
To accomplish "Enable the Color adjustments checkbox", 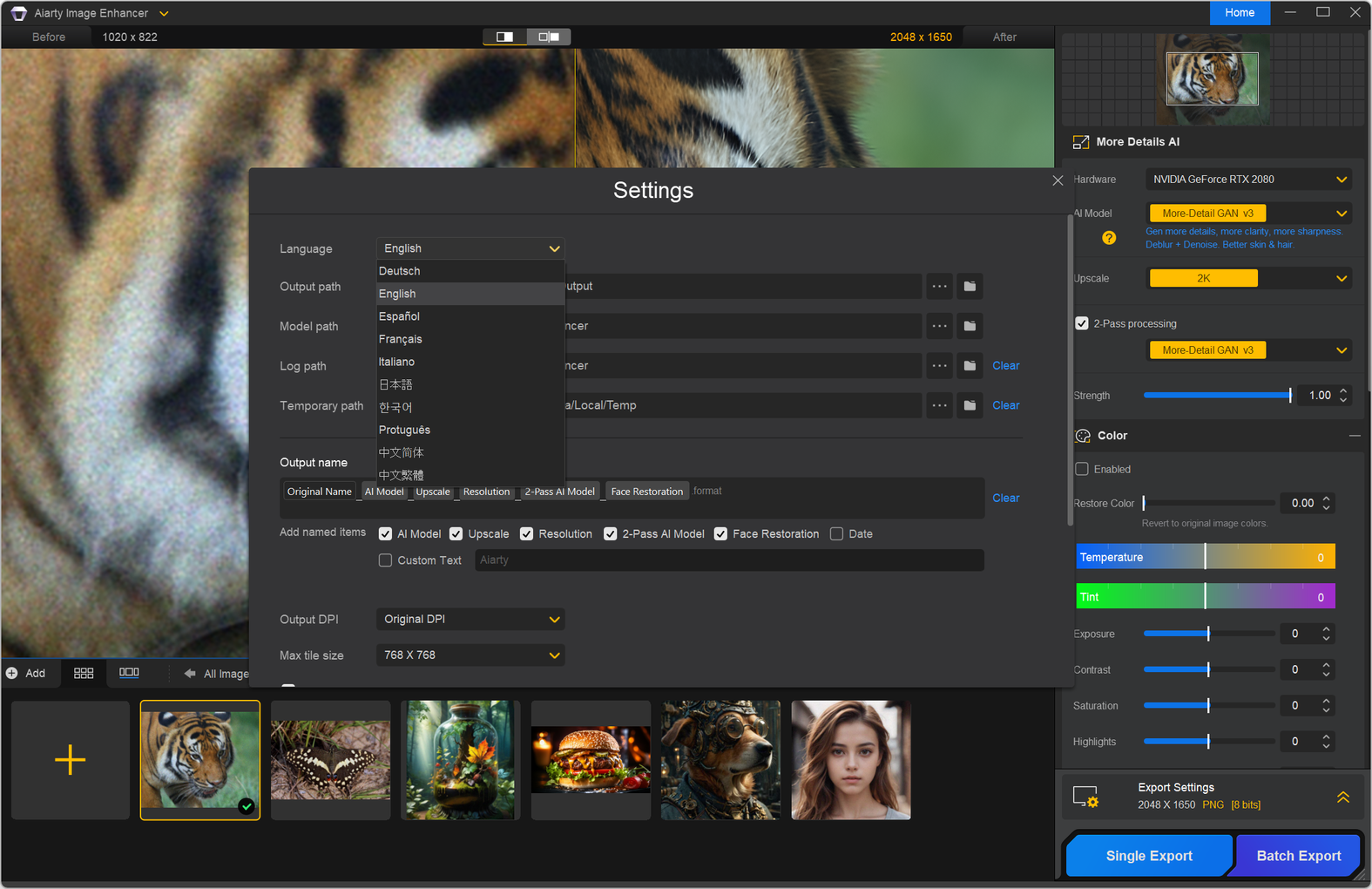I will pyautogui.click(x=1082, y=469).
